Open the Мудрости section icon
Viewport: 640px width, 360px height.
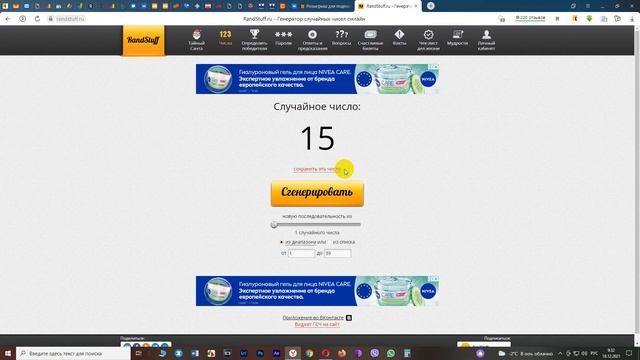coord(457,38)
